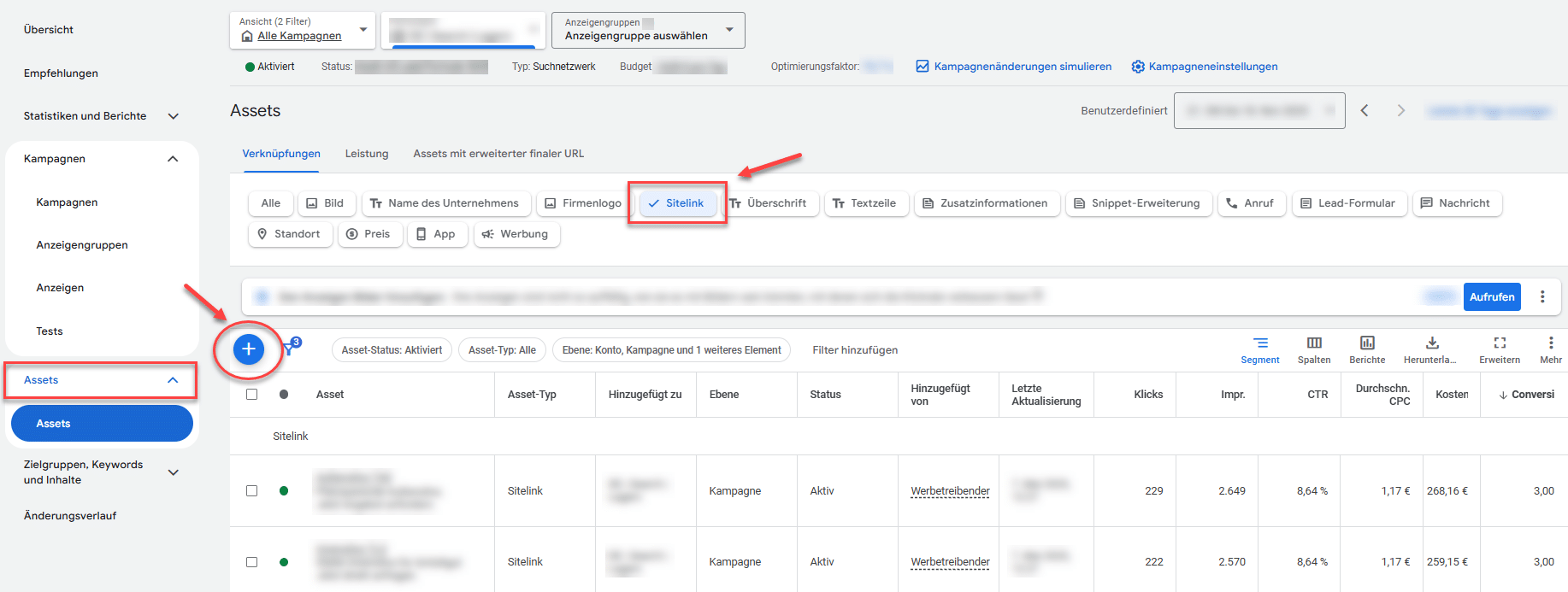
Task: Switch to the Verknüpfungen tab
Action: click(281, 154)
